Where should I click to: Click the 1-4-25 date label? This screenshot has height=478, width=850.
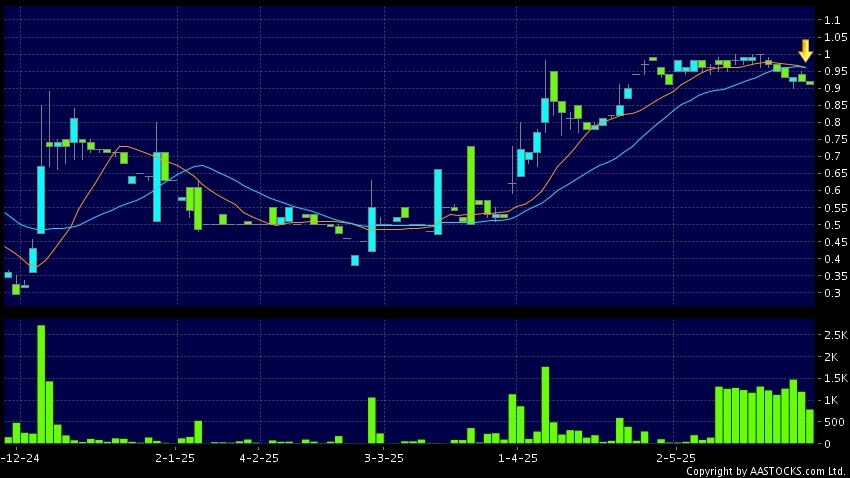[x=518, y=458]
